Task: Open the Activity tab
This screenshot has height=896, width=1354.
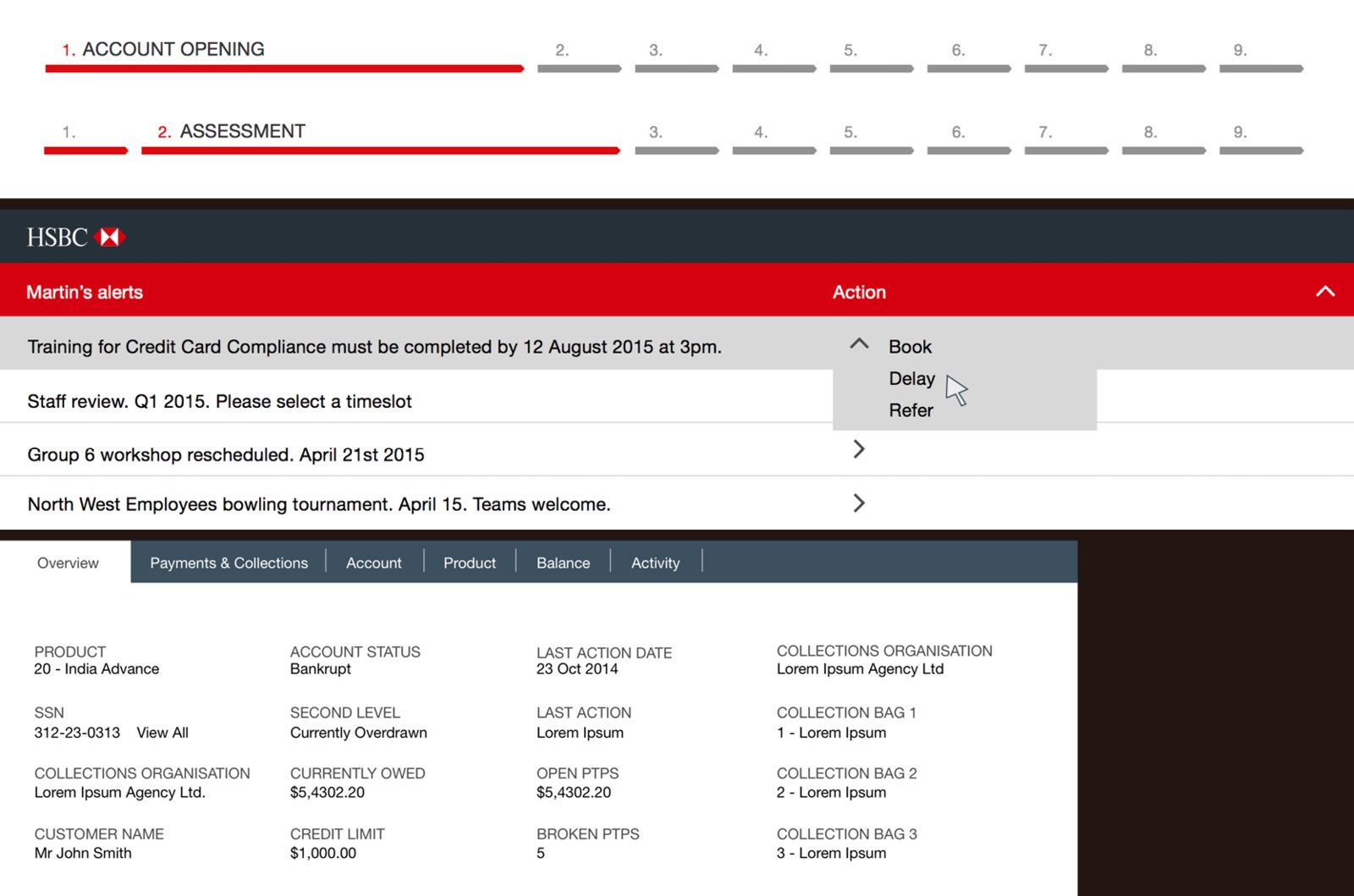Action: point(655,563)
